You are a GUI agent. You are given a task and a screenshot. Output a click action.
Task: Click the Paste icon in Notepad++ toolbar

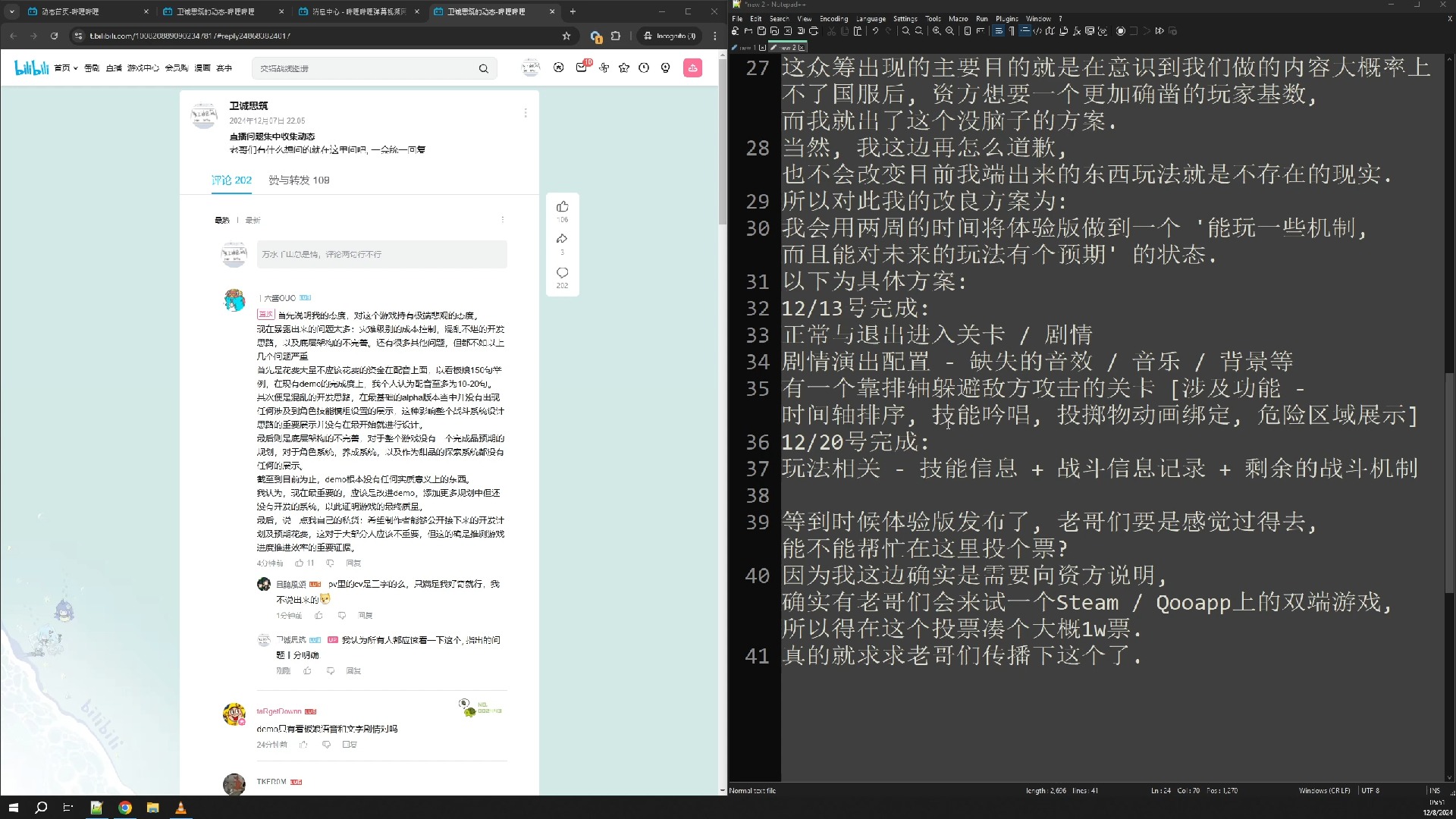pyautogui.click(x=858, y=31)
